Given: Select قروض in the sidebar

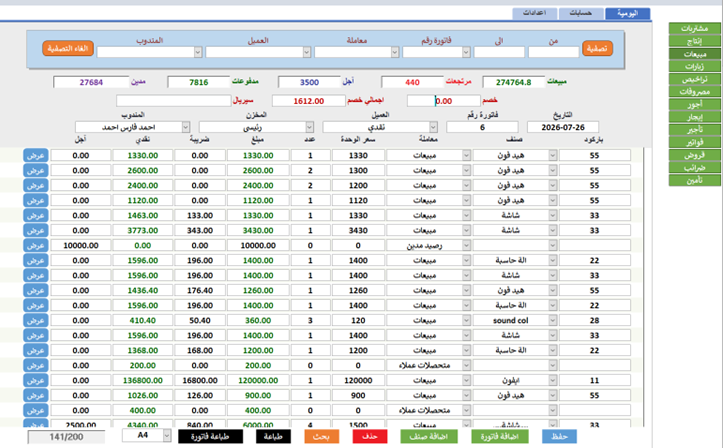Looking at the screenshot, I should pyautogui.click(x=694, y=155).
